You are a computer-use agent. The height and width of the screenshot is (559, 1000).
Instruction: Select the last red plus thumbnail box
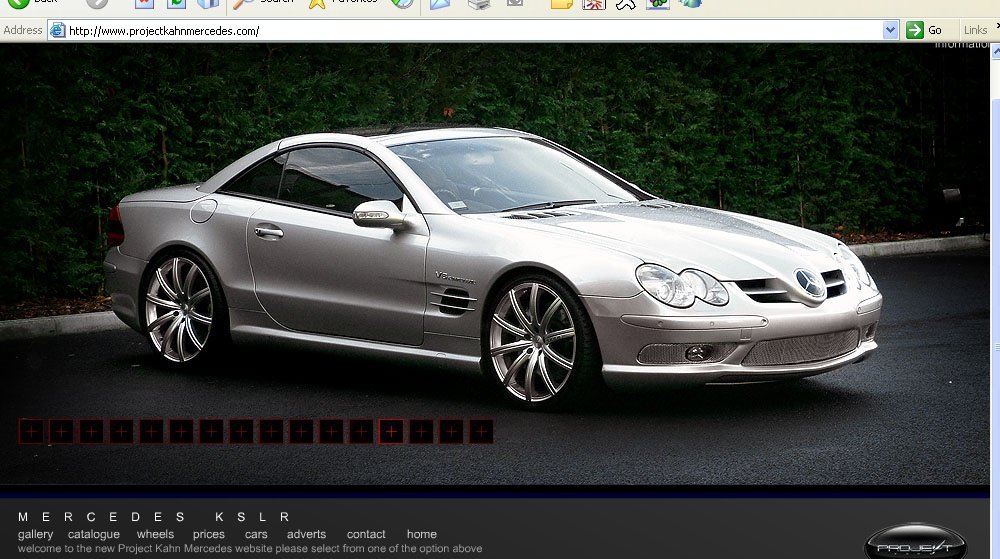[x=481, y=432]
